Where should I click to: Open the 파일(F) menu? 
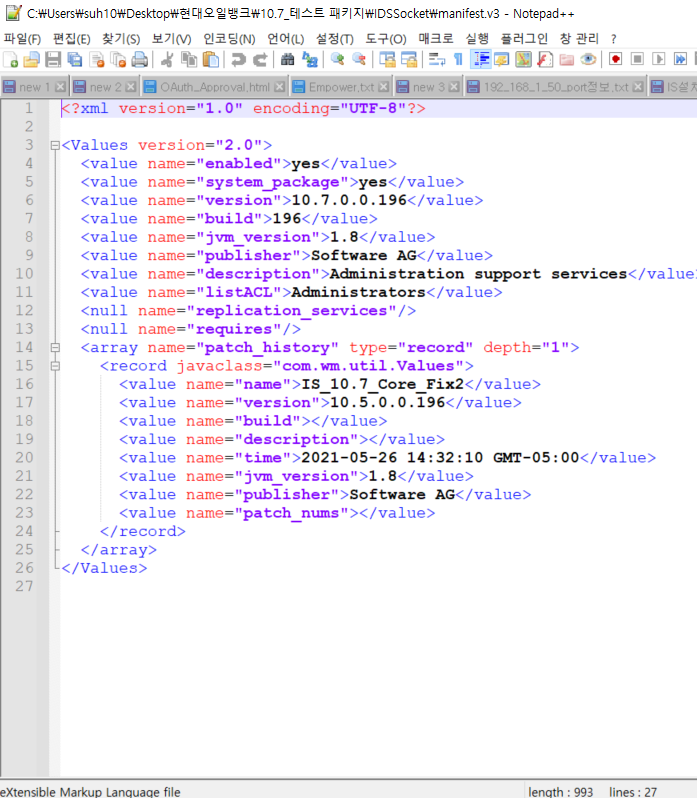click(22, 39)
